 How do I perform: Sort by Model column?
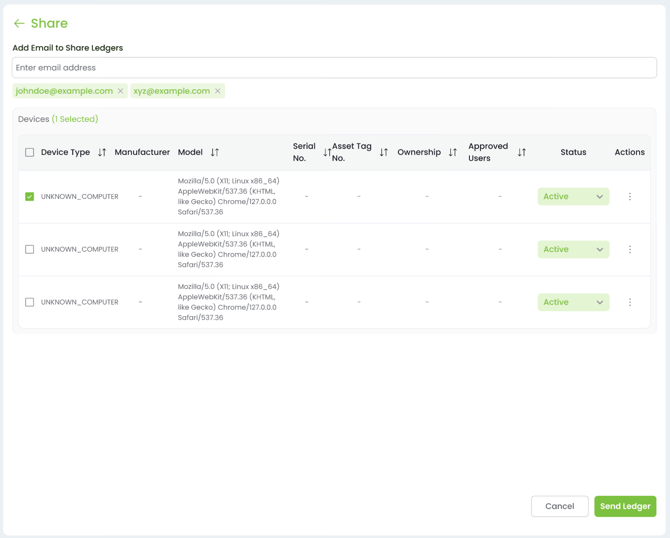coord(215,152)
